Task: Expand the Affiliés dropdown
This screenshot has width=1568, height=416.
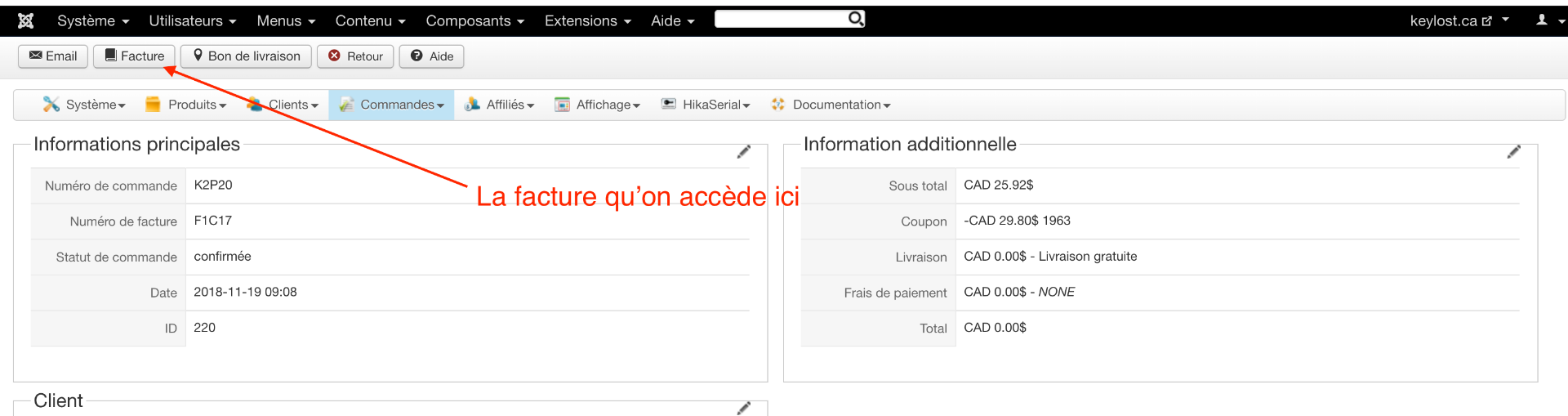Action: pyautogui.click(x=499, y=105)
